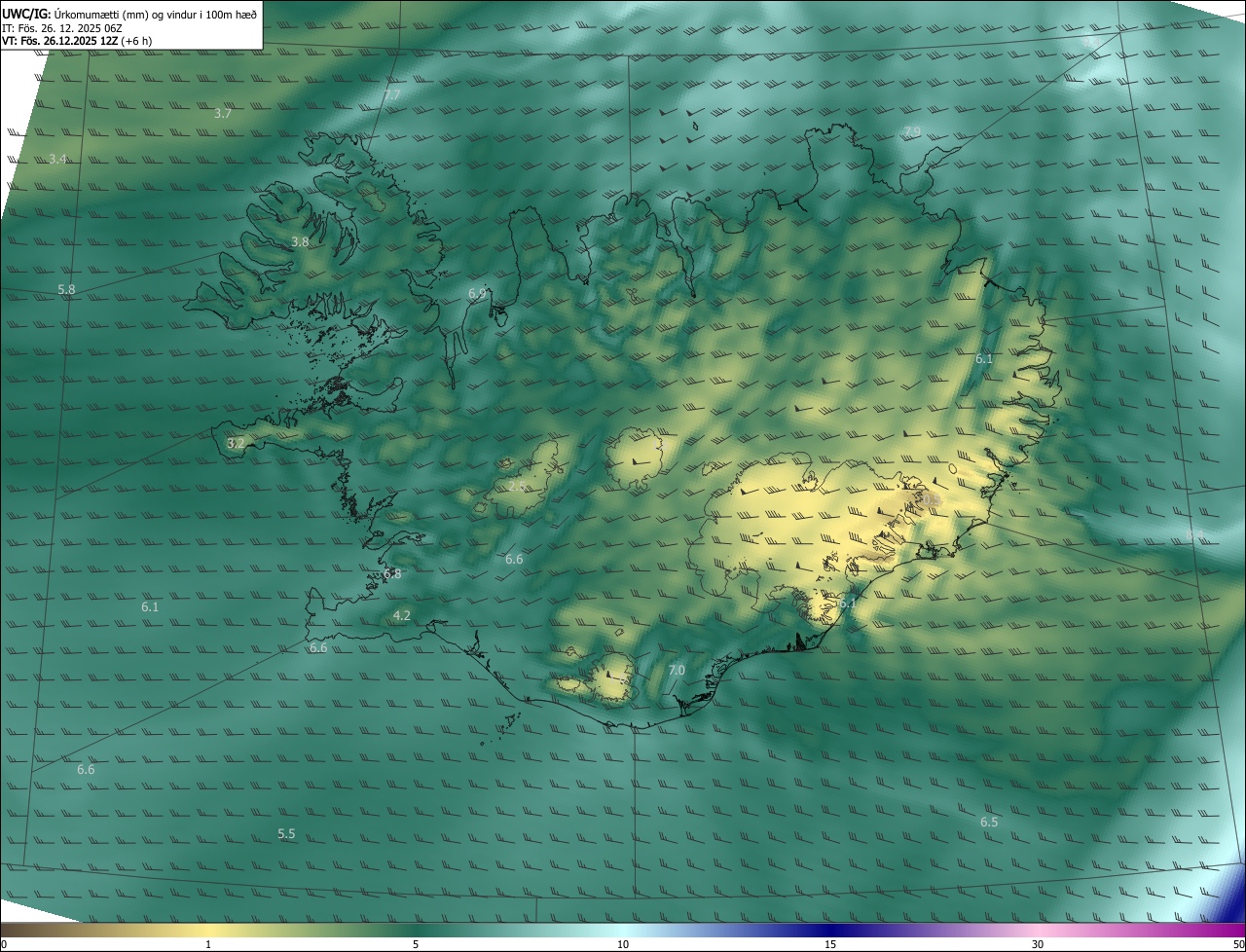Click the 0.5 value over eastern Vatnajökull

[x=932, y=500]
